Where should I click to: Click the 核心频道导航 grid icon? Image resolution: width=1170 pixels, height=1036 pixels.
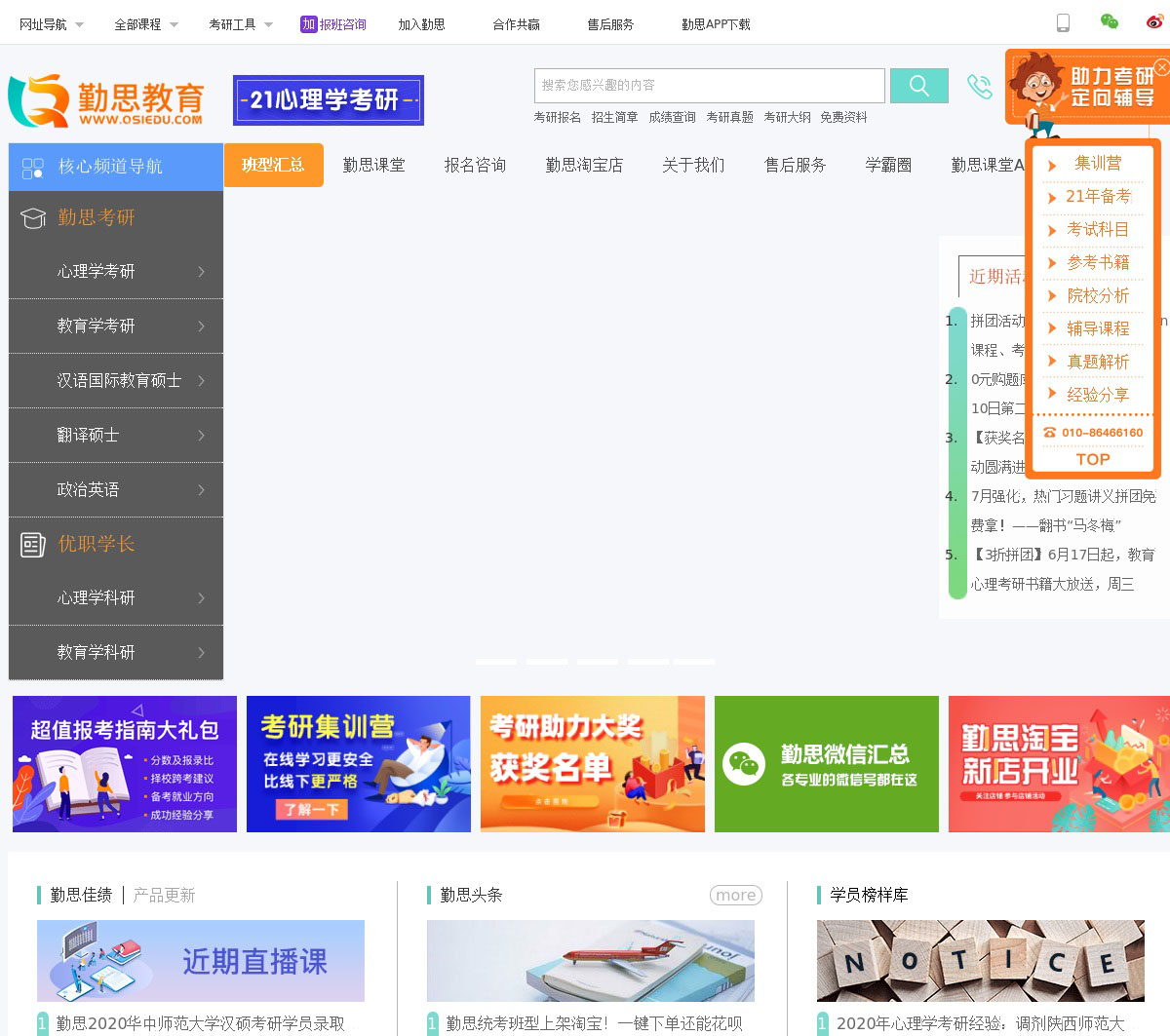tap(33, 168)
